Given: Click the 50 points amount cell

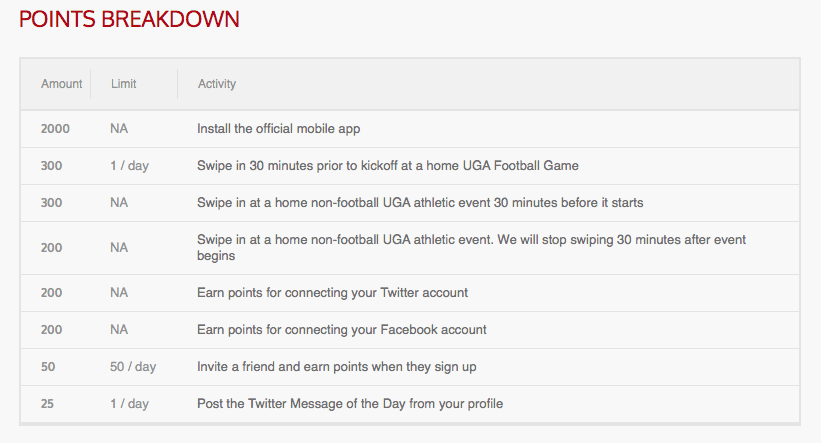Looking at the screenshot, I should 48,367.
